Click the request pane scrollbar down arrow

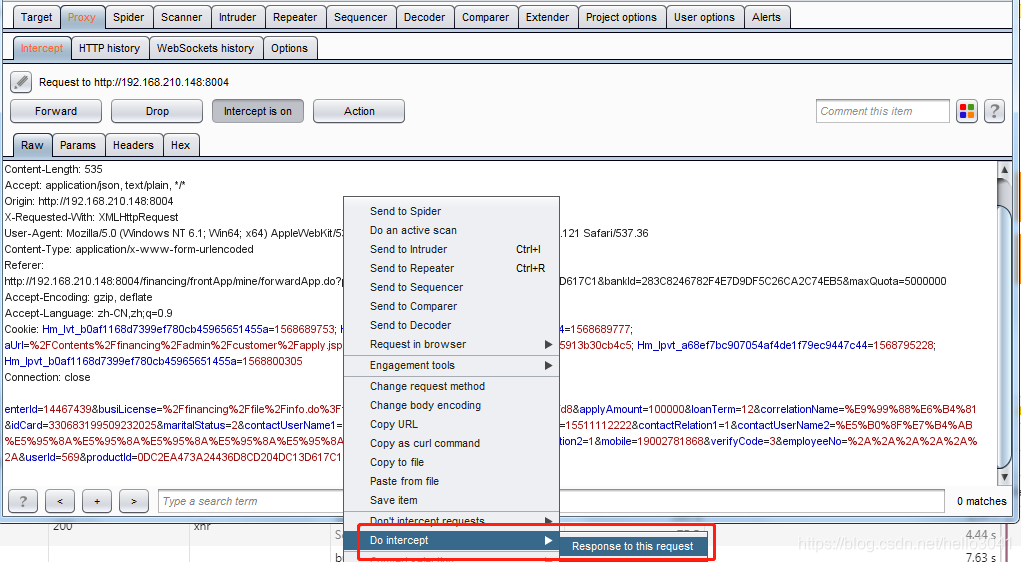point(1004,477)
